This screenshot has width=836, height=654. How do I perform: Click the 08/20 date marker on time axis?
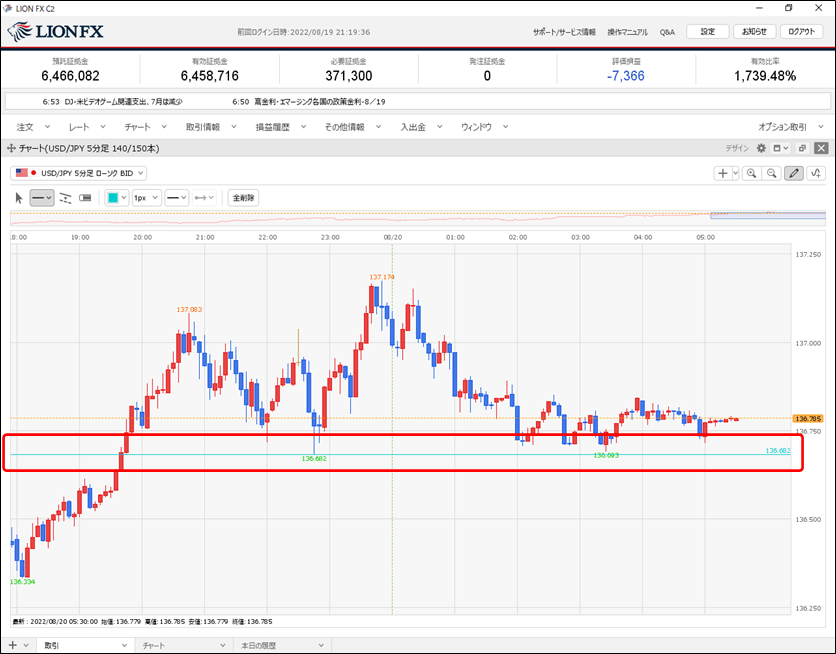[x=393, y=237]
